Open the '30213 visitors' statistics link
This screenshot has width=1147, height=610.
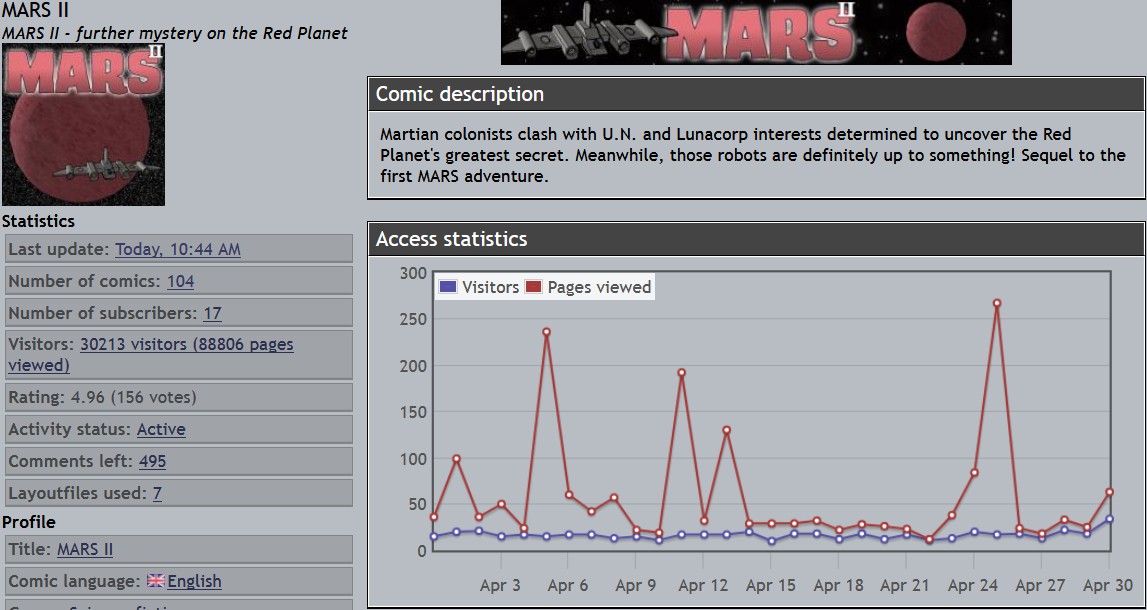pos(186,344)
